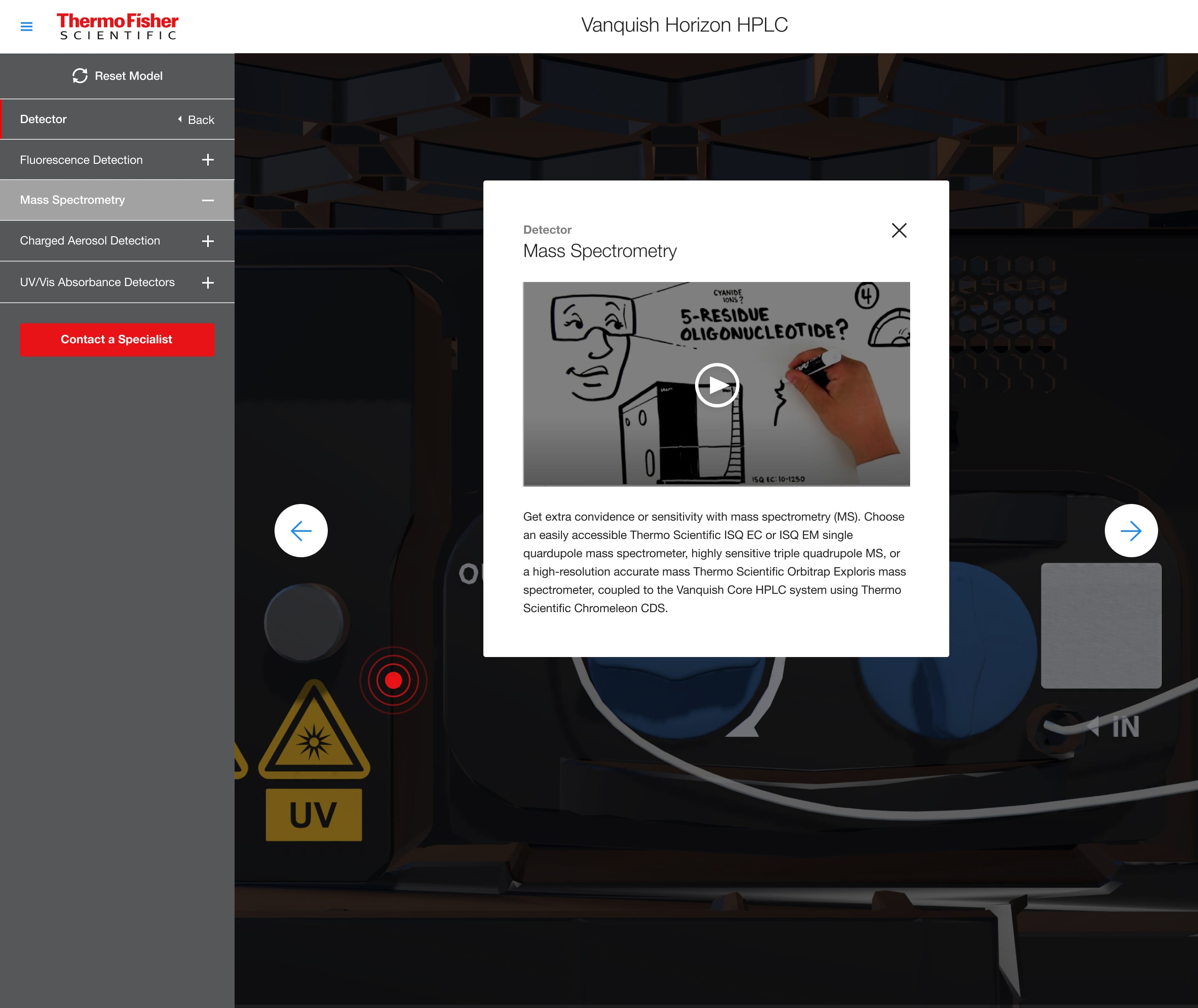Screen dimensions: 1198x1008
Task: Click the dialog description paragraph
Action: pyautogui.click(x=715, y=562)
